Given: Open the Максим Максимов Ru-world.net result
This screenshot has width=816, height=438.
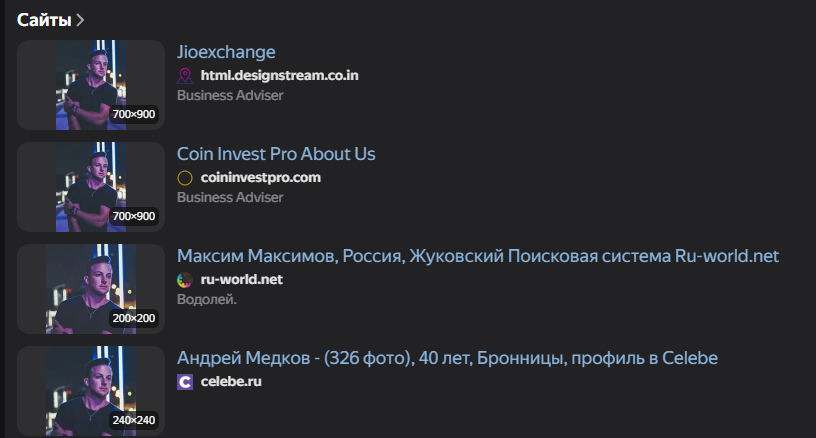Looking at the screenshot, I should [477, 256].
